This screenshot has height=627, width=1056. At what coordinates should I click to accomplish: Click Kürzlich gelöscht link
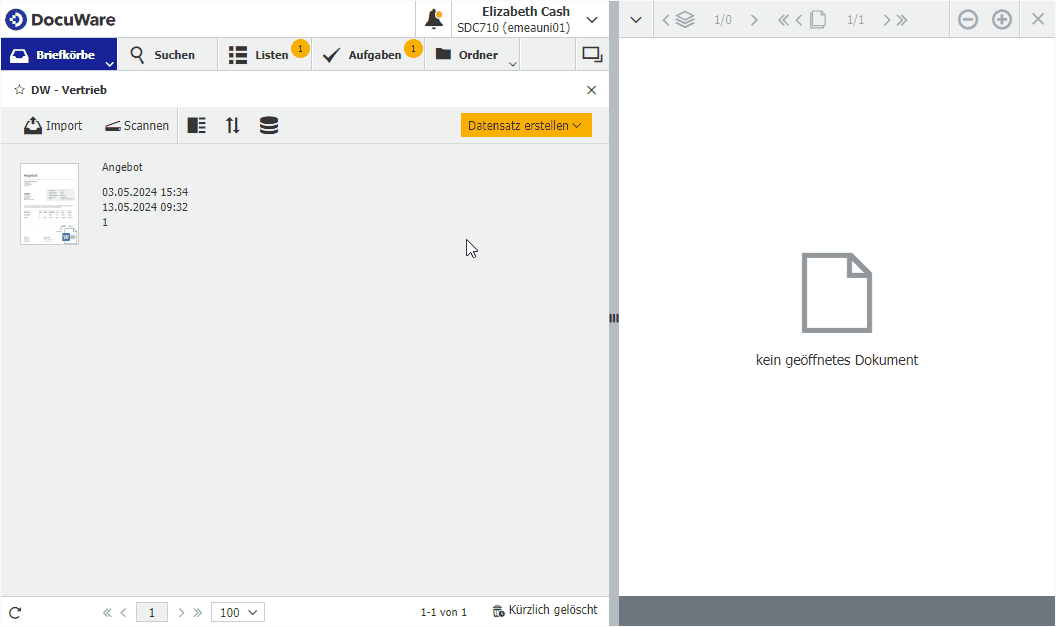[545, 610]
